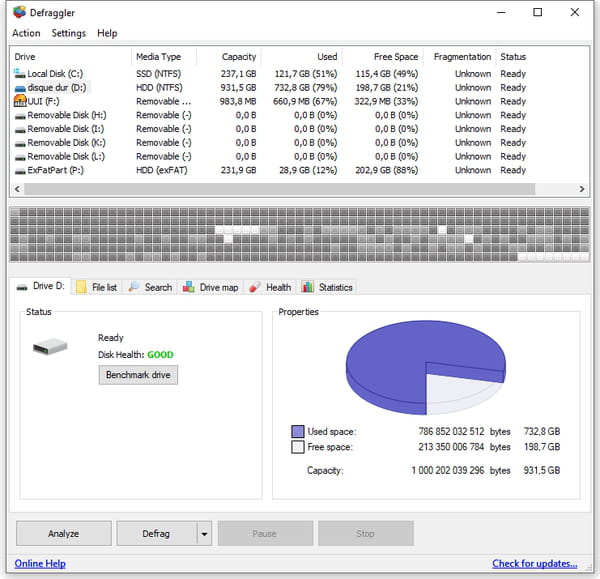This screenshot has width=600, height=579.
Task: Switch to the Health tab
Action: 271,287
